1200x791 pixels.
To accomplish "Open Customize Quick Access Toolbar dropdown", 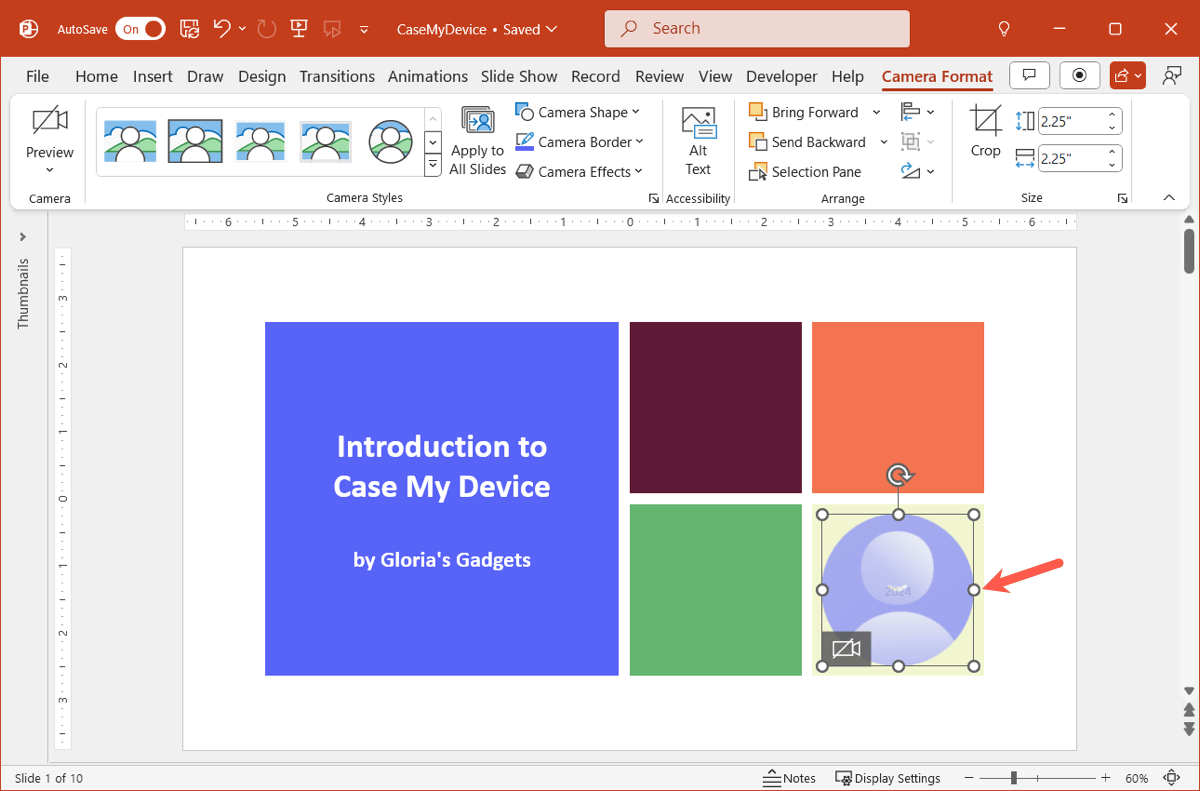I will point(364,29).
